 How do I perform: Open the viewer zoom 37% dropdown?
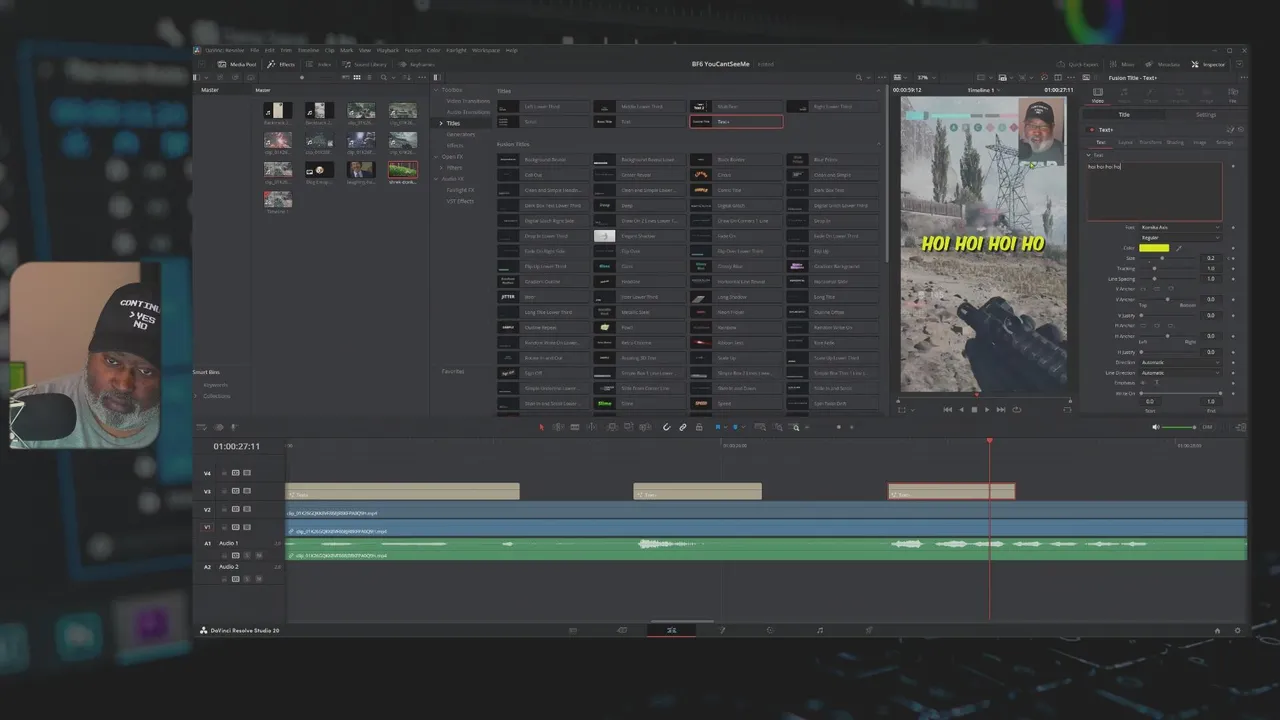click(926, 77)
